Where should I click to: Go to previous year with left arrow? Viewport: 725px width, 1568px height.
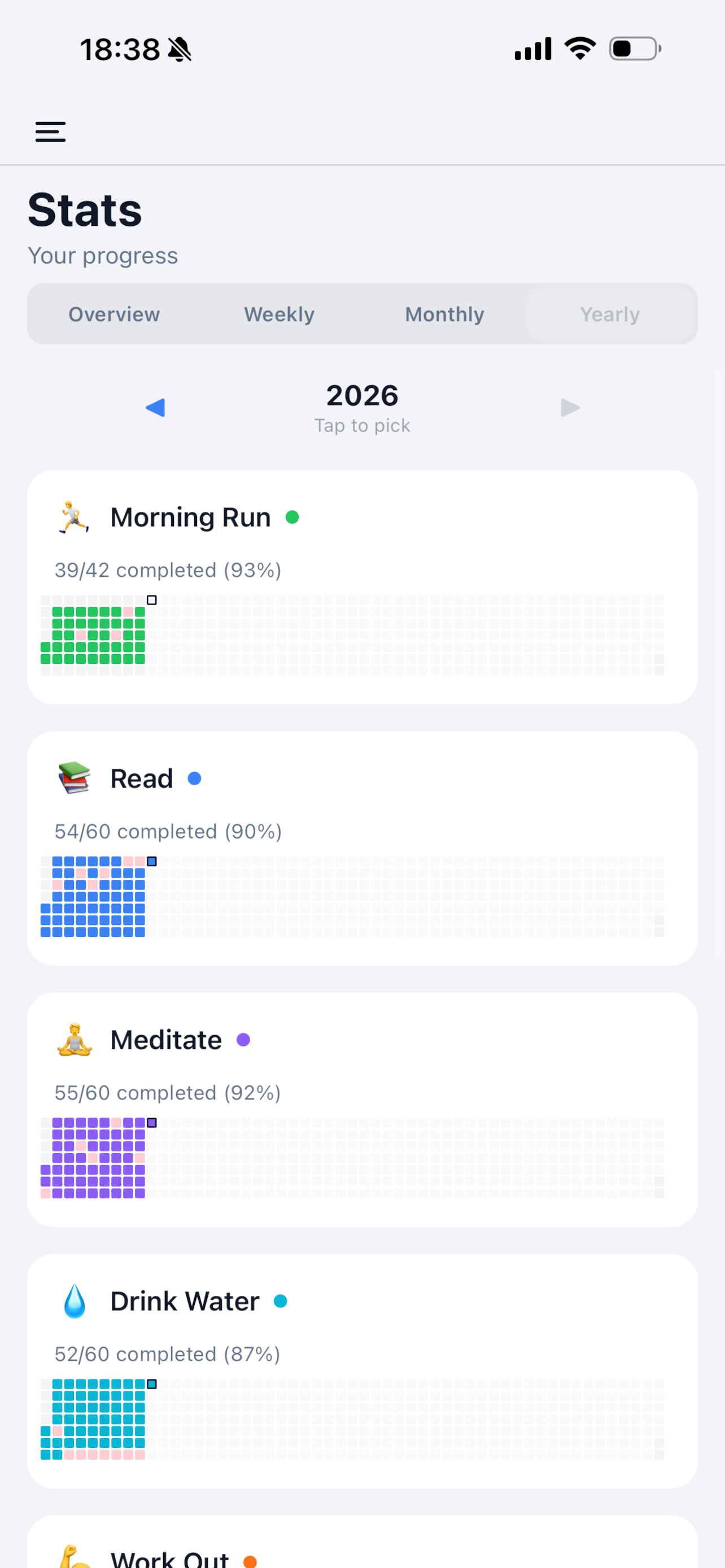pos(155,408)
